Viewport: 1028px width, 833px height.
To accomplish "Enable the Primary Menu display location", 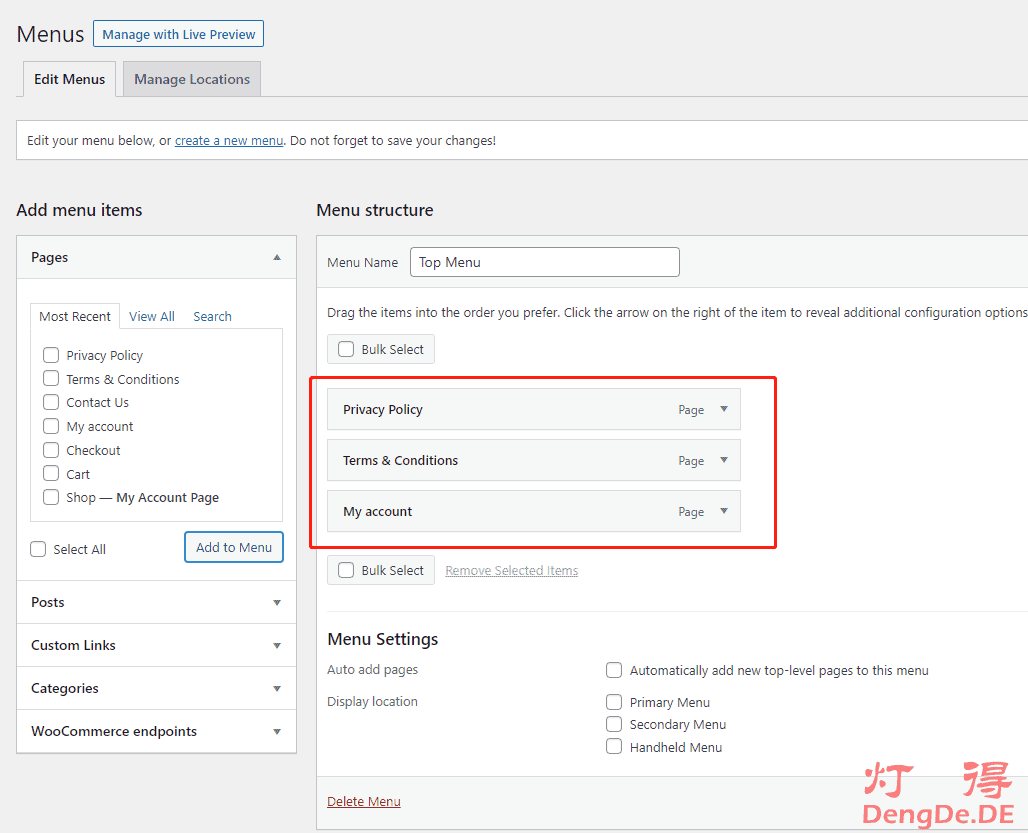I will click(x=614, y=702).
